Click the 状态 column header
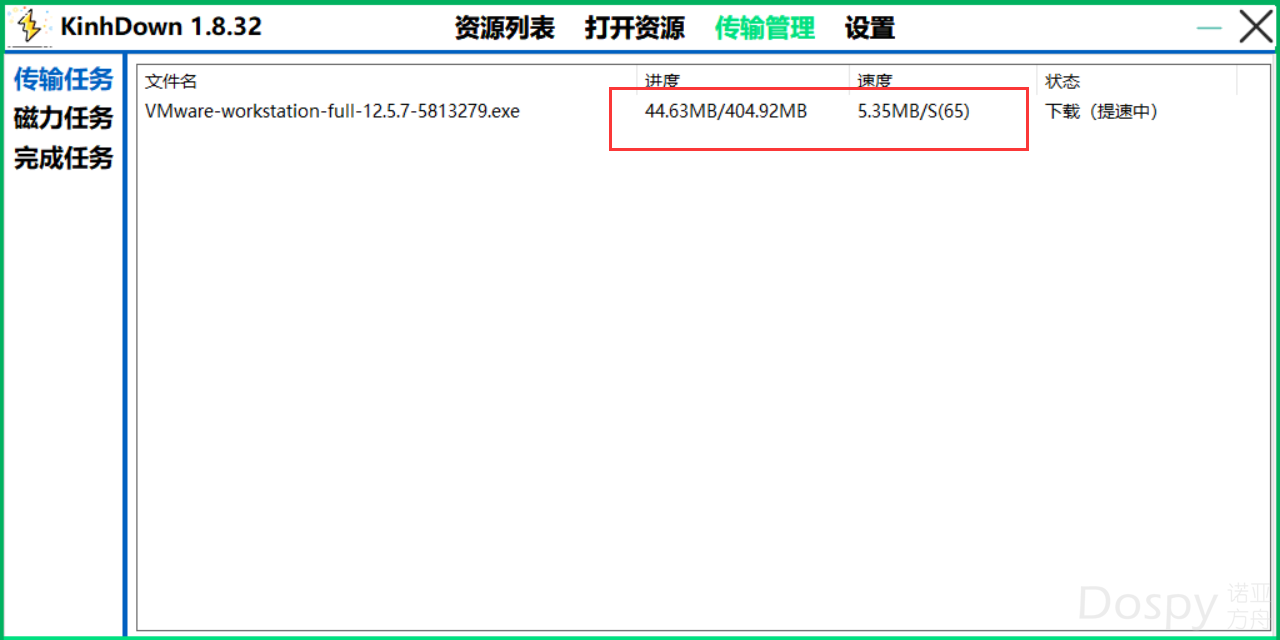The image size is (1280, 640). click(1138, 81)
